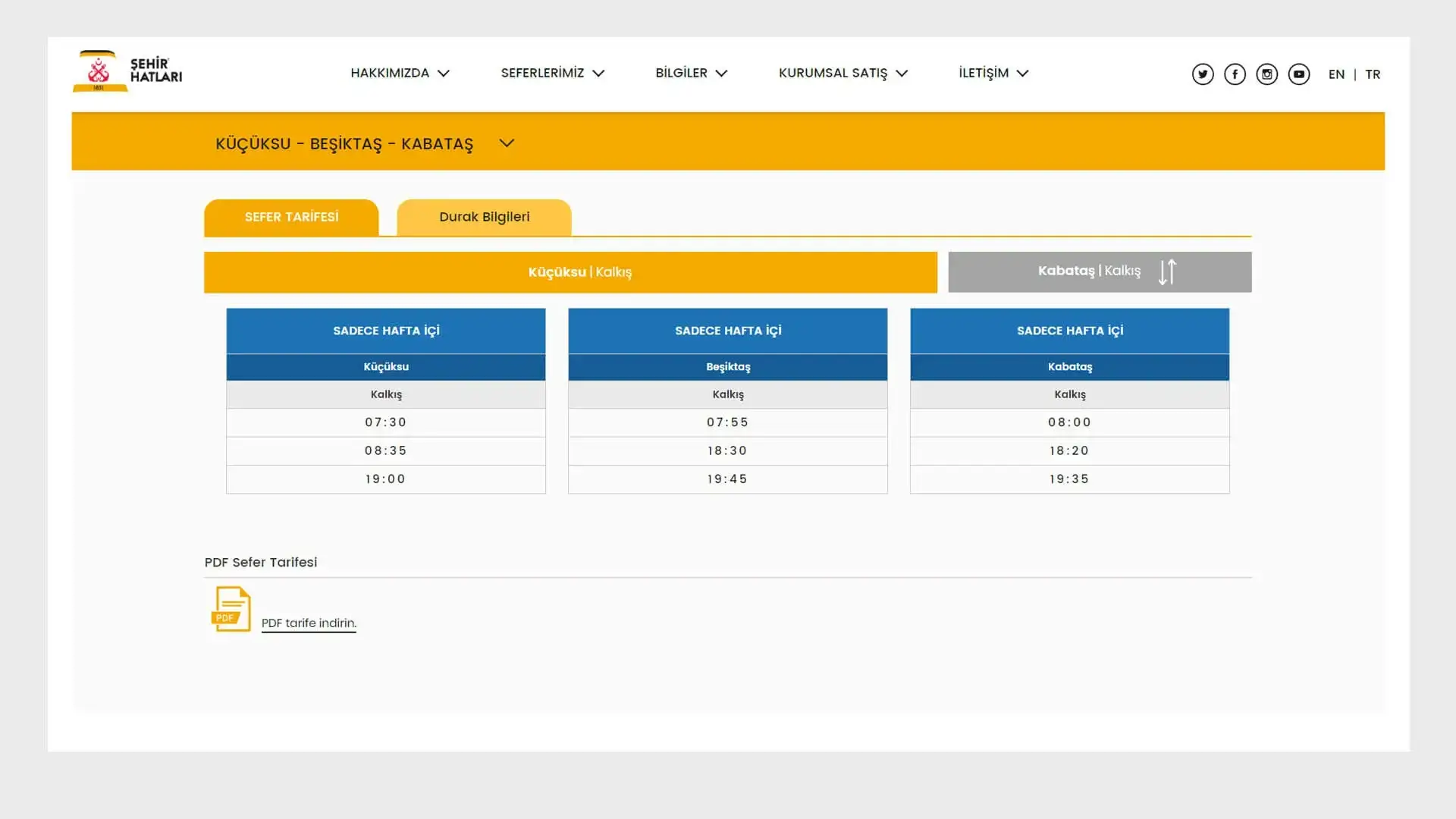The height and width of the screenshot is (819, 1456).
Task: Open the SEFERLERİMİZ dropdown
Action: (553, 73)
